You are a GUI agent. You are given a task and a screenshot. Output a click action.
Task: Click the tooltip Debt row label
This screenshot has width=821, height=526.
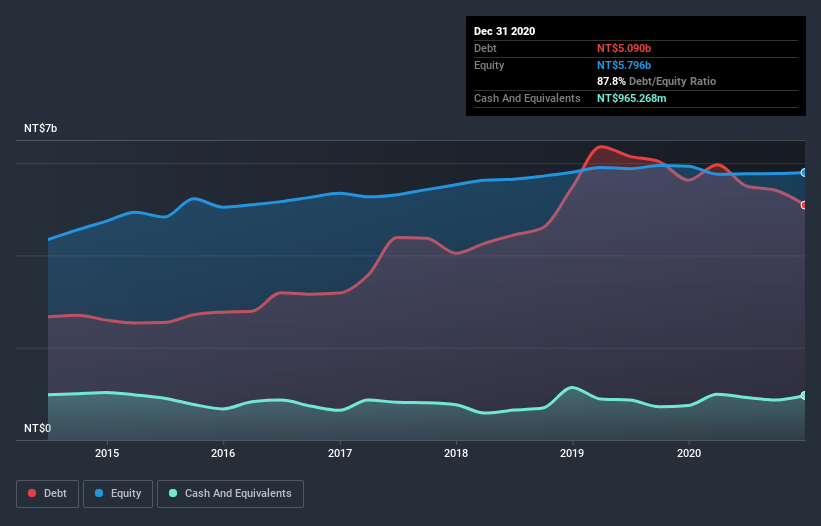pos(485,48)
